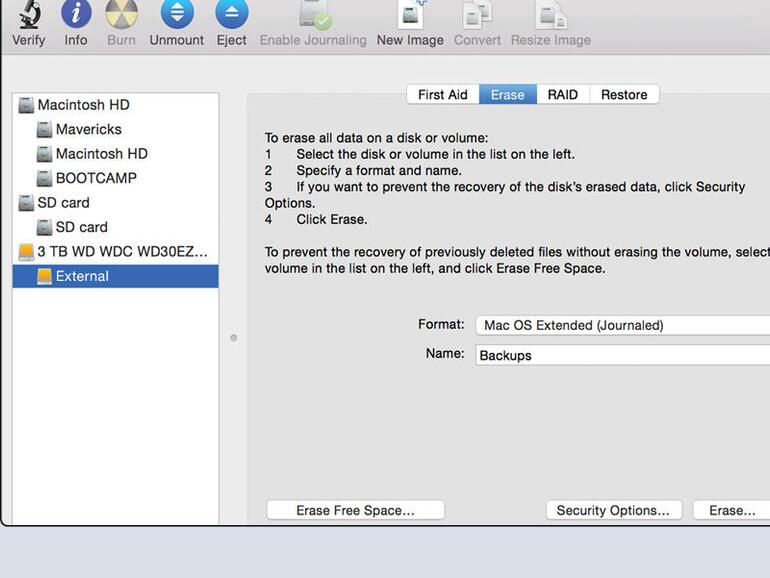The height and width of the screenshot is (578, 770).
Task: Open Security Options
Action: coord(614,510)
